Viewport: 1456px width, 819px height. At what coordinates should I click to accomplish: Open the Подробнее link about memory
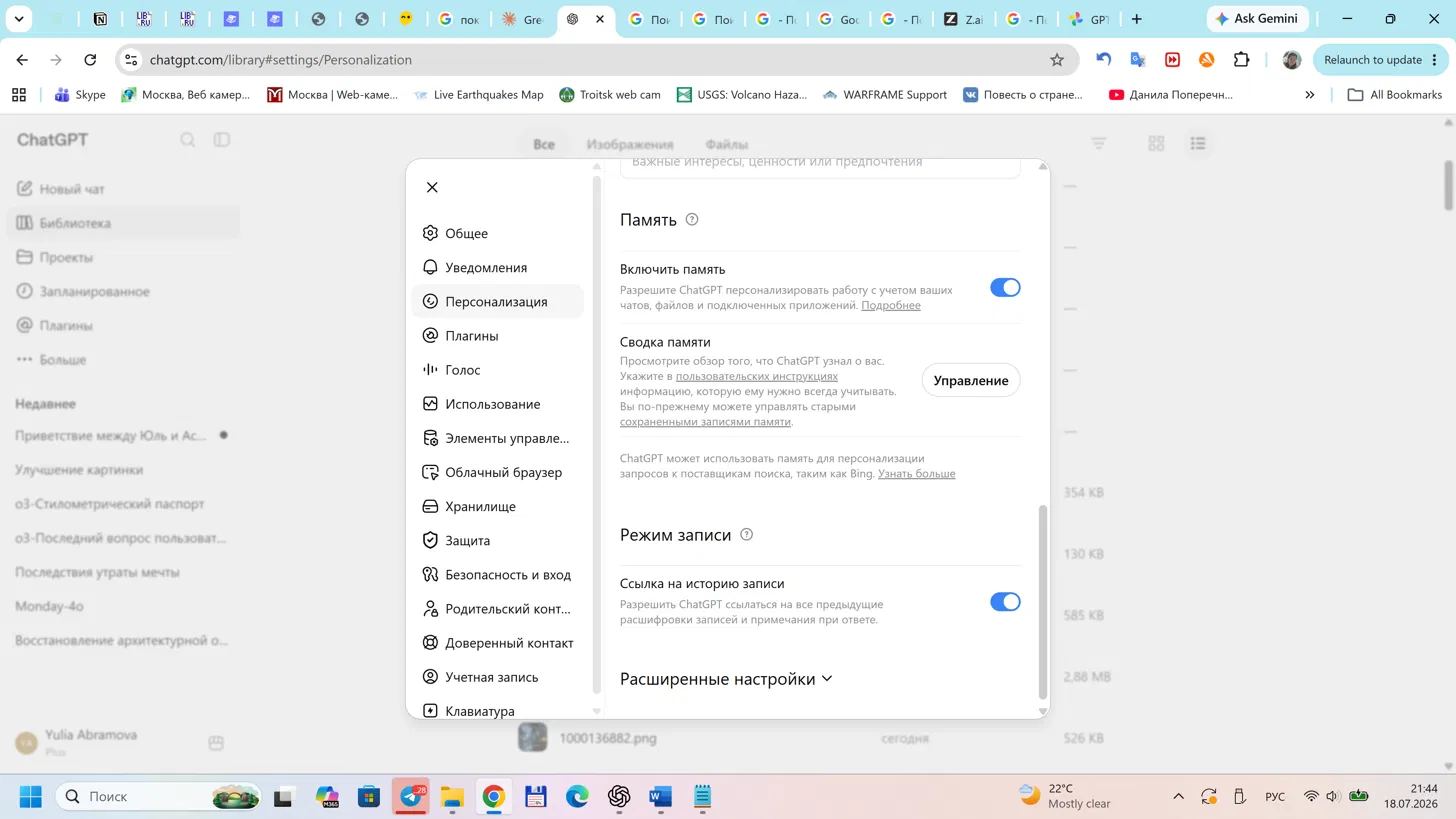tap(891, 305)
